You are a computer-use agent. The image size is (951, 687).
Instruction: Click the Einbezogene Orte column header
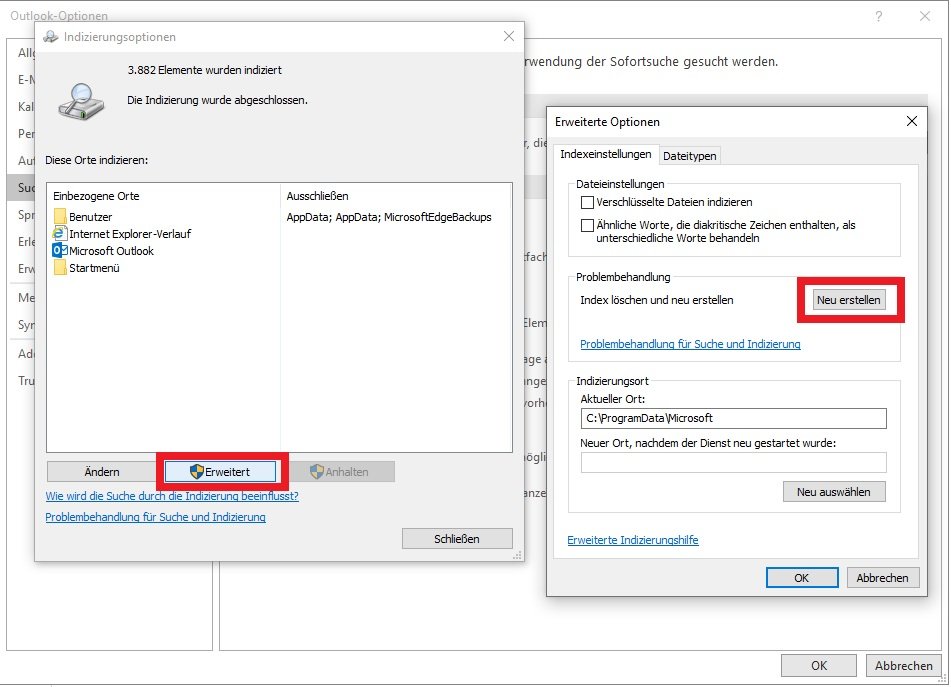pos(96,196)
